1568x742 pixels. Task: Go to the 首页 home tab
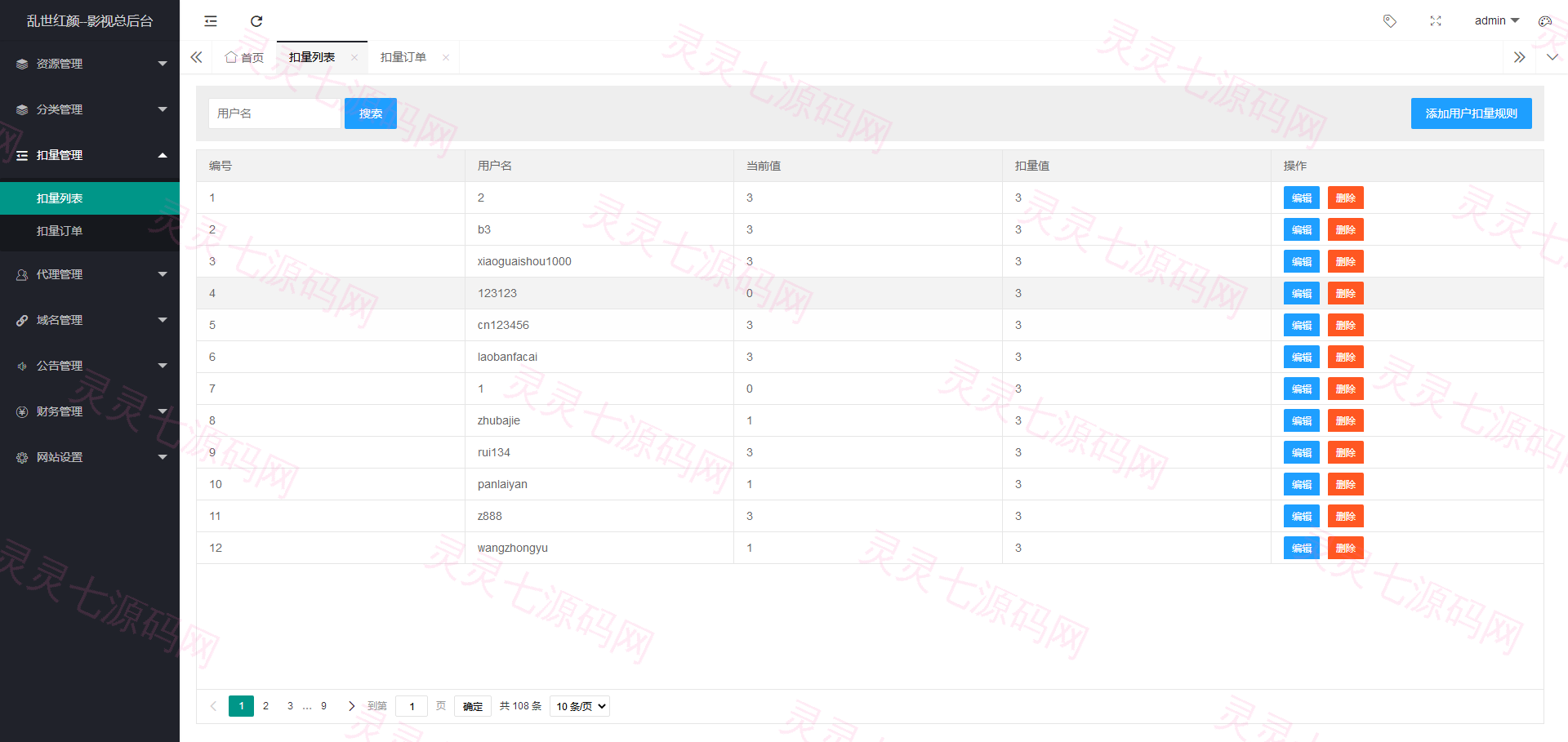(x=244, y=57)
